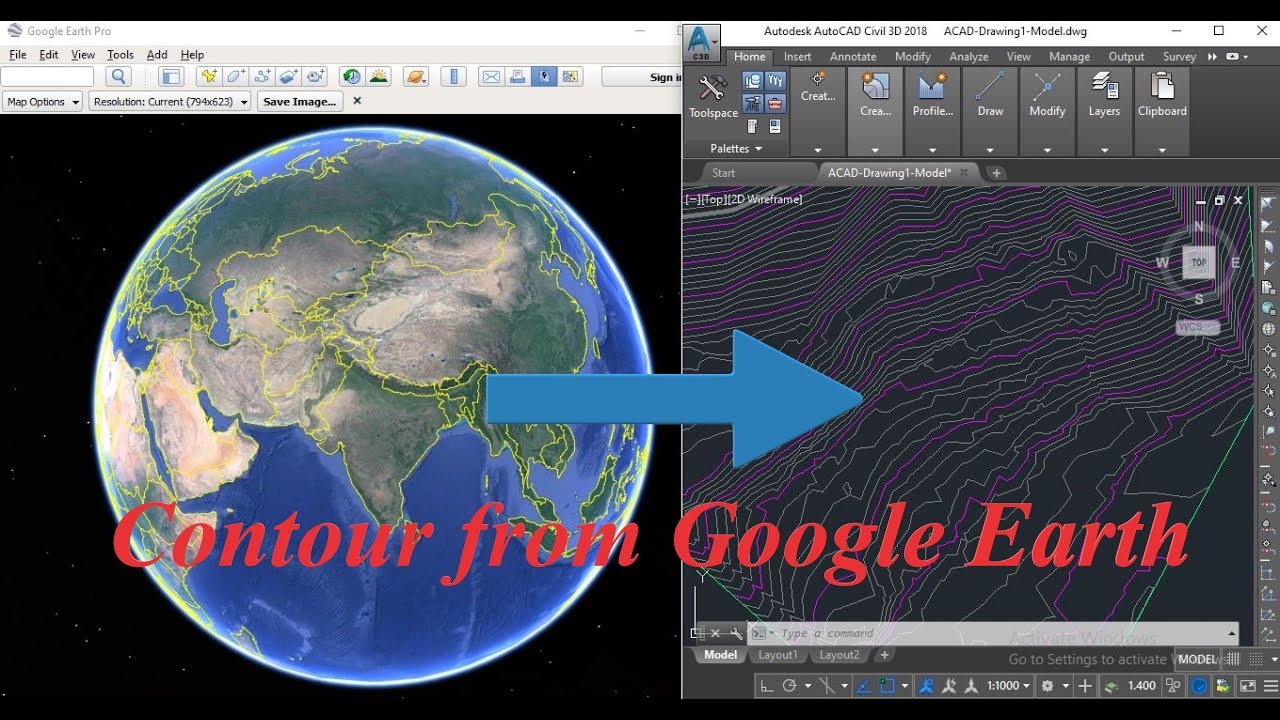The width and height of the screenshot is (1280, 720).
Task: Add a new layout tab
Action: coord(884,655)
